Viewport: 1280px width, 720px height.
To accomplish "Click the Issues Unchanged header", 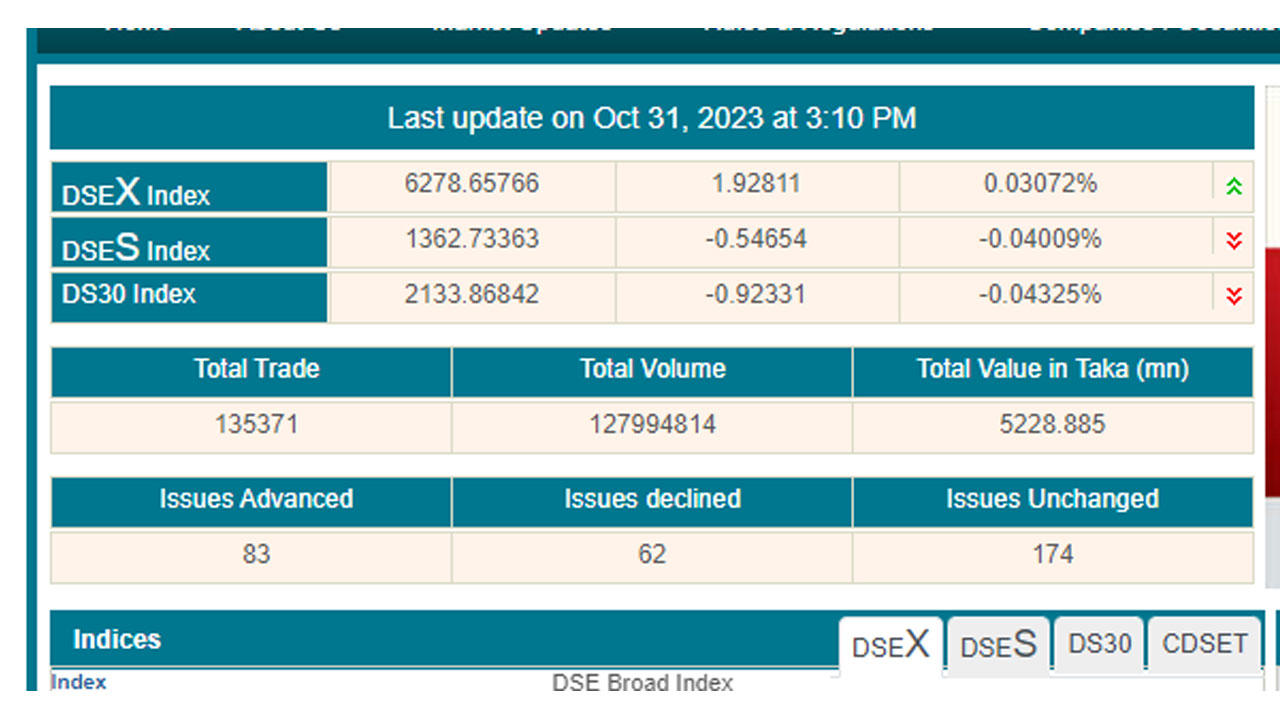I will pyautogui.click(x=1052, y=499).
